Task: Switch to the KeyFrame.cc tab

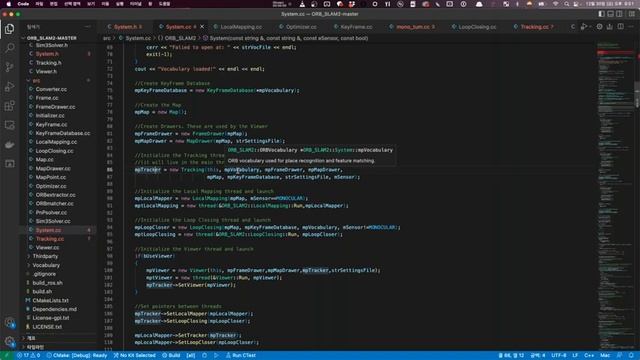Action: click(356, 27)
